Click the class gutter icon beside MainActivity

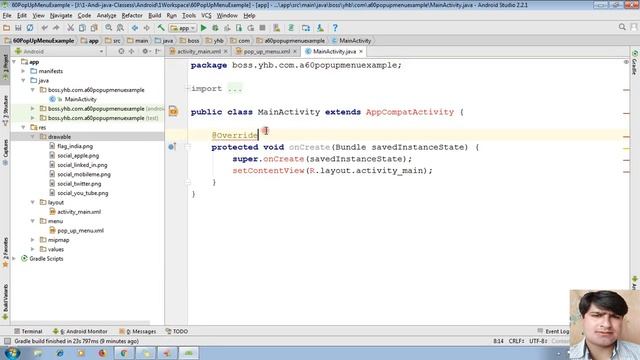point(173,111)
